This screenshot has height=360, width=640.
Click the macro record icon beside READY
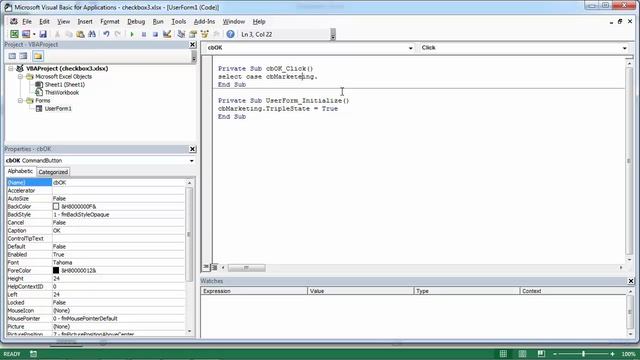coord(33,354)
